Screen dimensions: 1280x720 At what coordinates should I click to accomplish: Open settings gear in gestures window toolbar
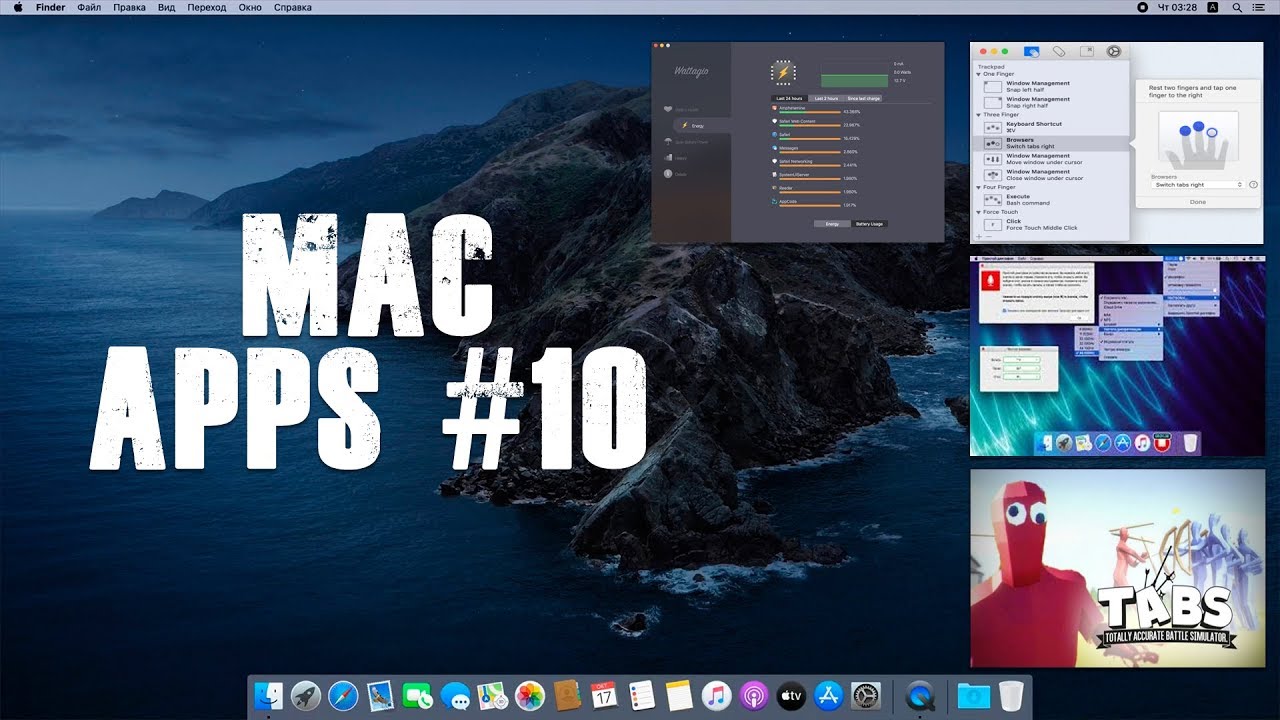[1113, 52]
